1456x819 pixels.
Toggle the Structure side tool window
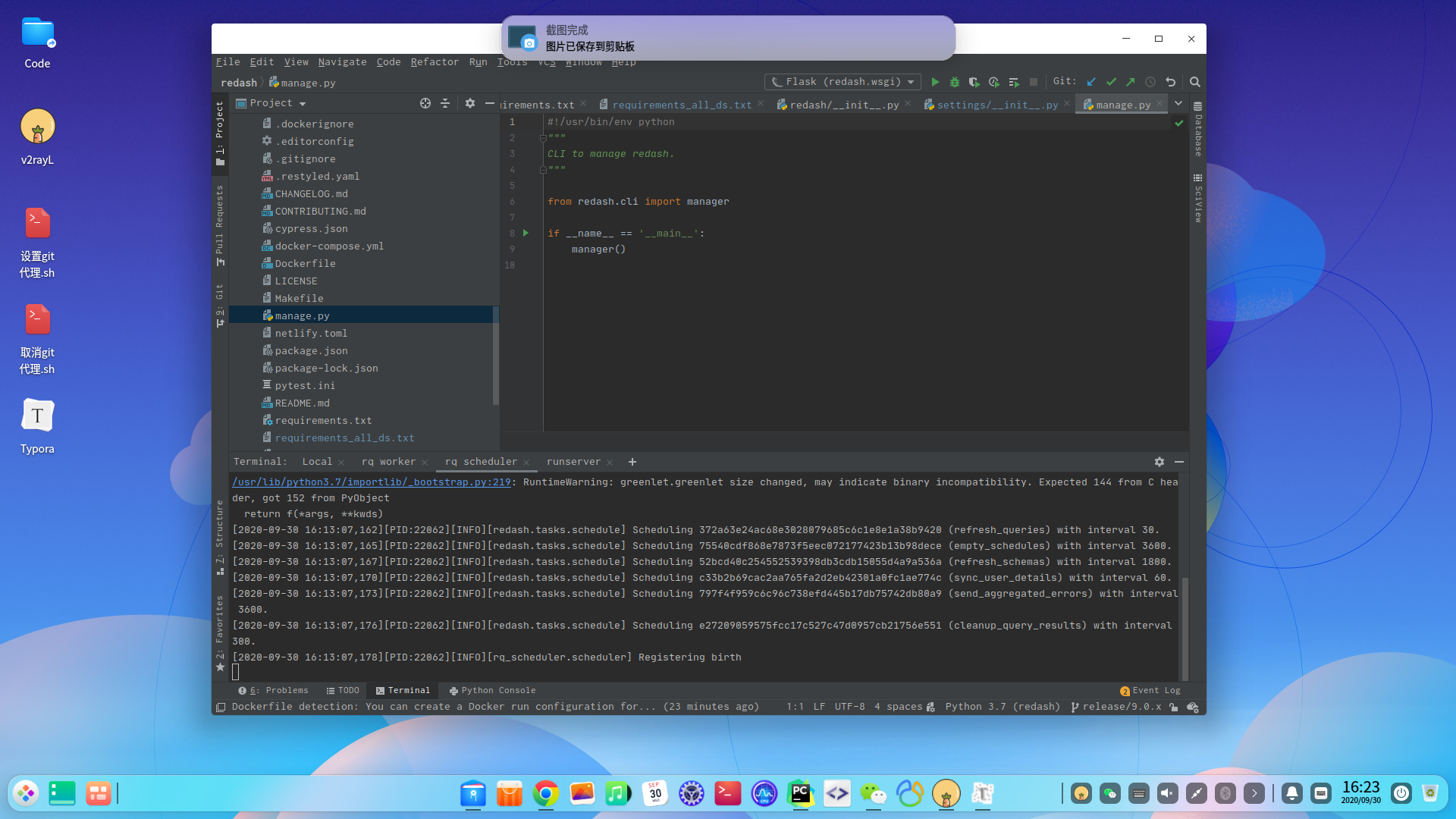220,537
